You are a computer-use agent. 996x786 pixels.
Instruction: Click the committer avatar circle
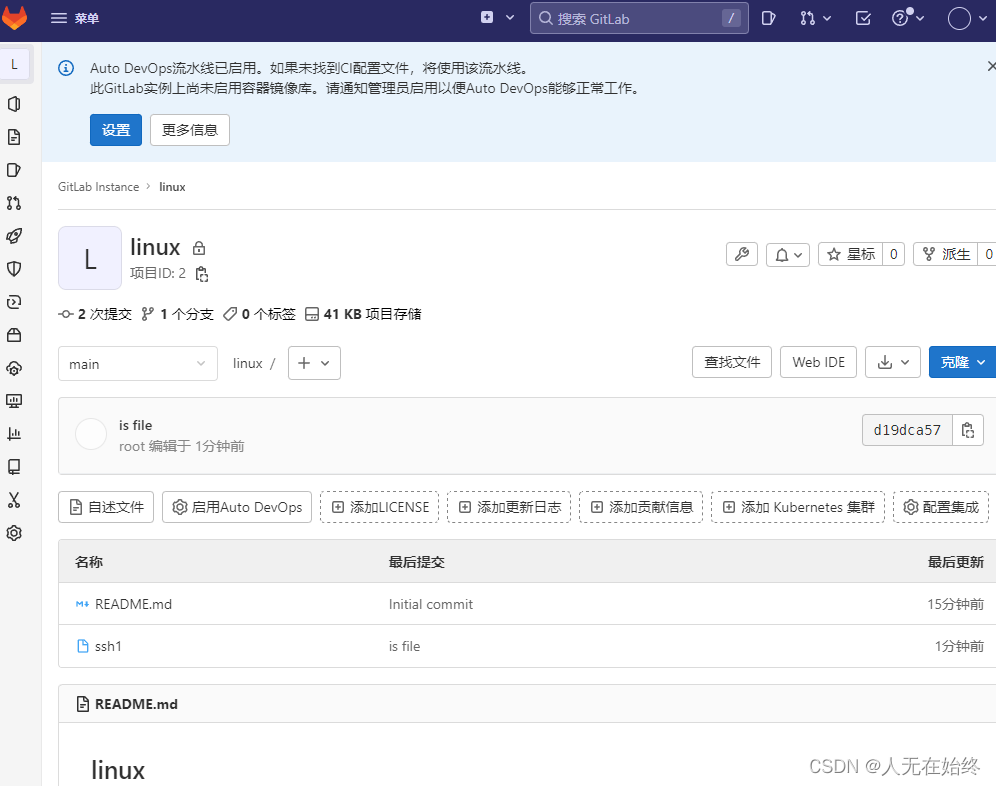tap(91, 435)
